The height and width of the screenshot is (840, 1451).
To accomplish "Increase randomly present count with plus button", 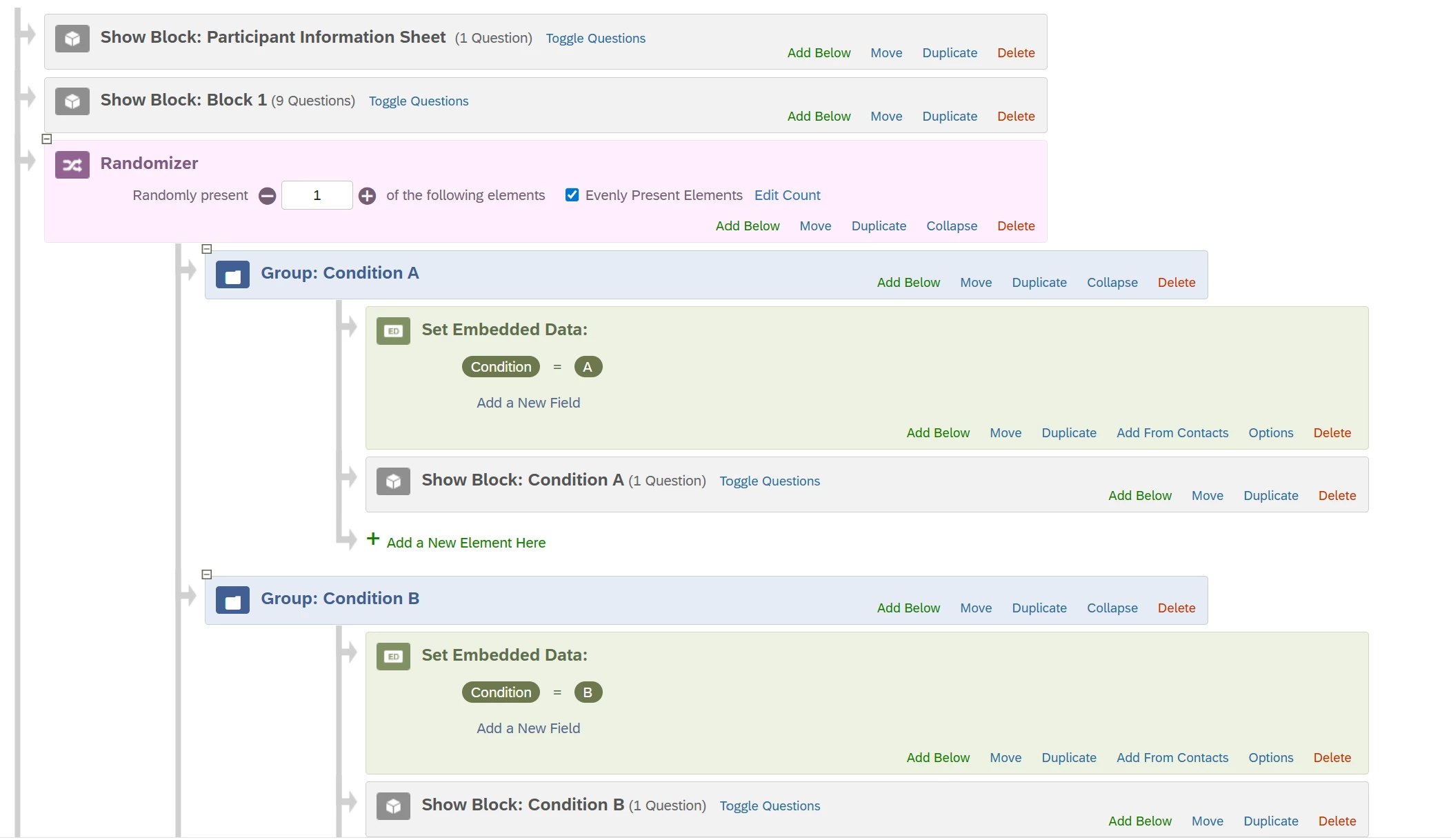I will pyautogui.click(x=368, y=196).
